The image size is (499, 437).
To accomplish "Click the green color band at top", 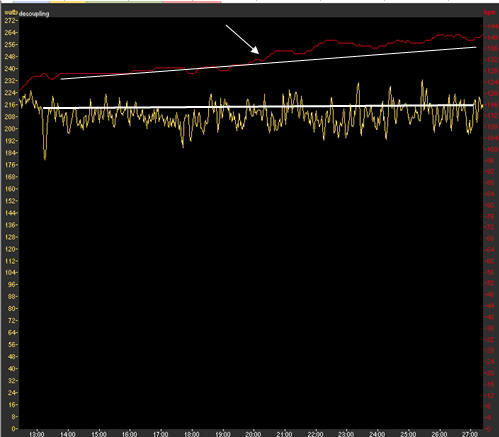I will [125, 2].
